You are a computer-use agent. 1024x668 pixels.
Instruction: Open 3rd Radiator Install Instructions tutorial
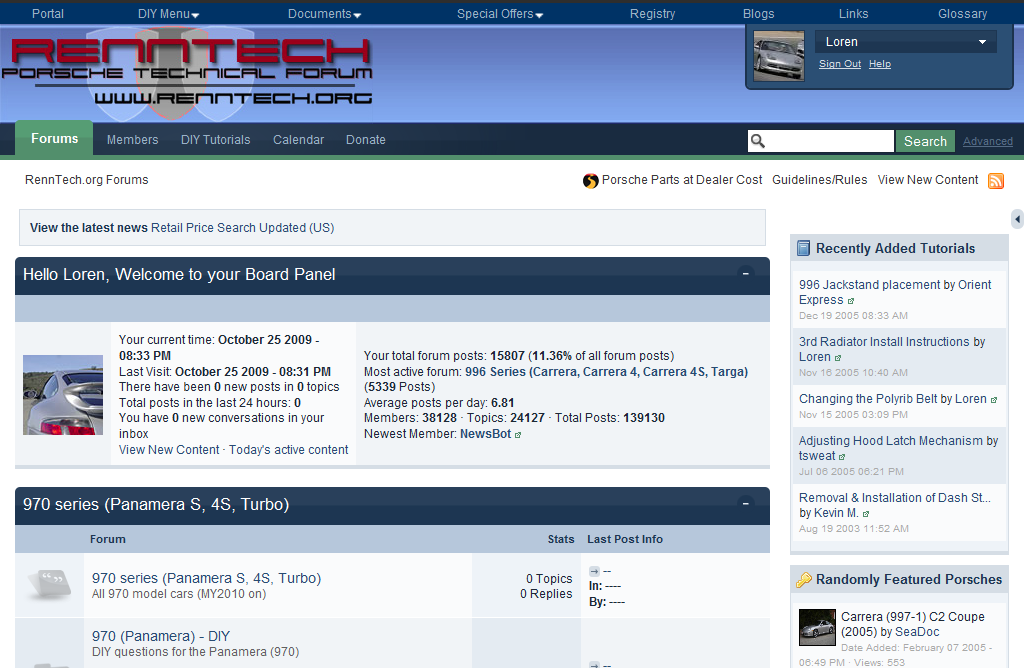(884, 342)
